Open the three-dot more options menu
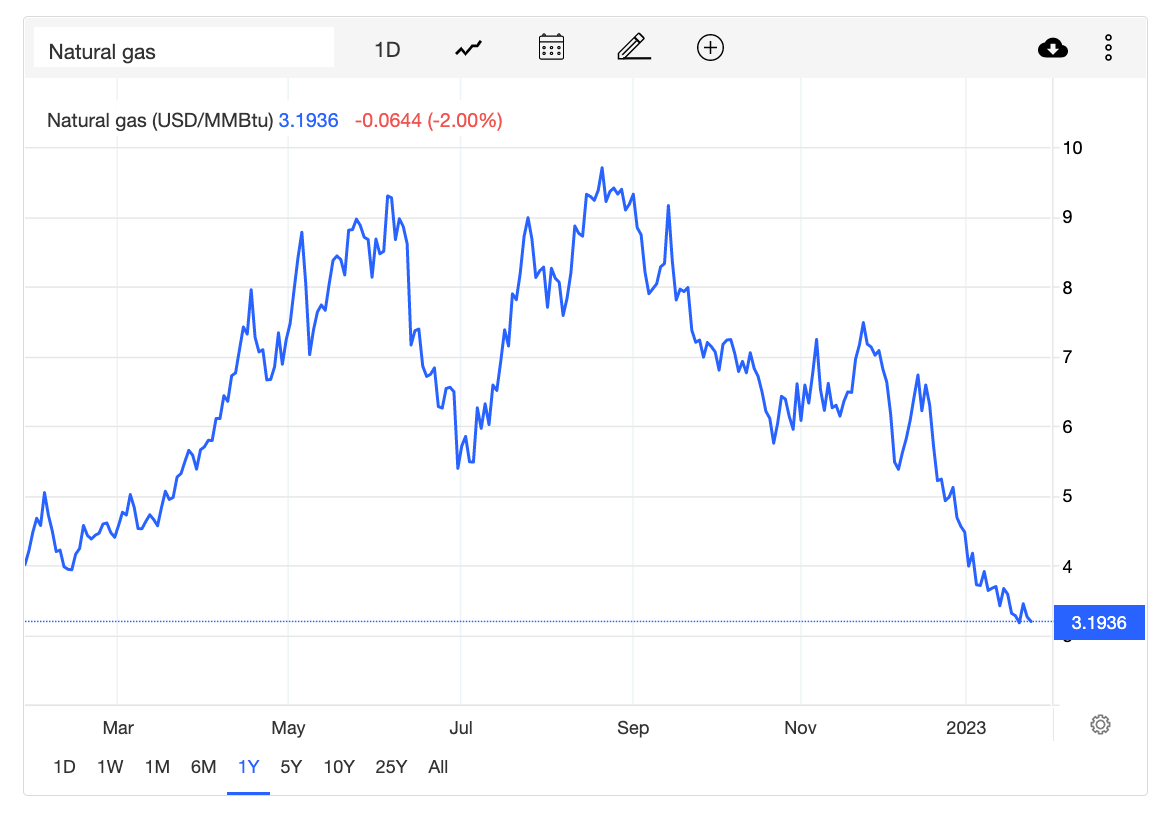 pos(1108,48)
